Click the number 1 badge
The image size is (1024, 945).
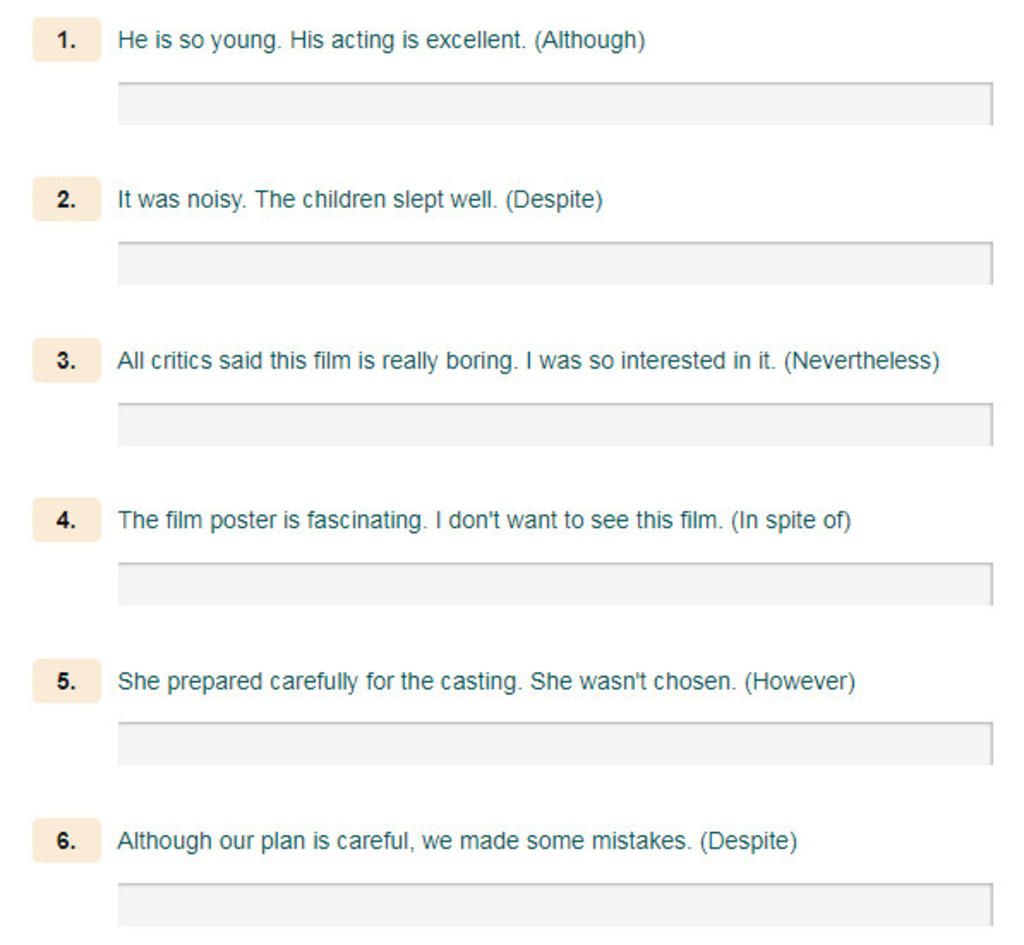pyautogui.click(x=67, y=40)
